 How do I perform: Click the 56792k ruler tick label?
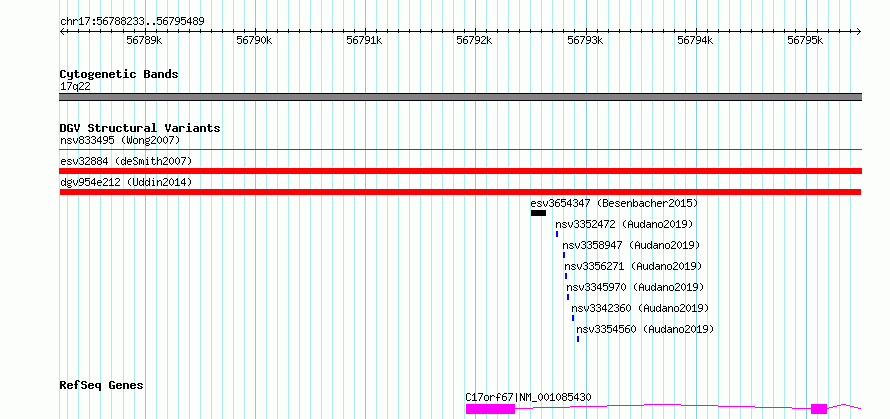(475, 40)
